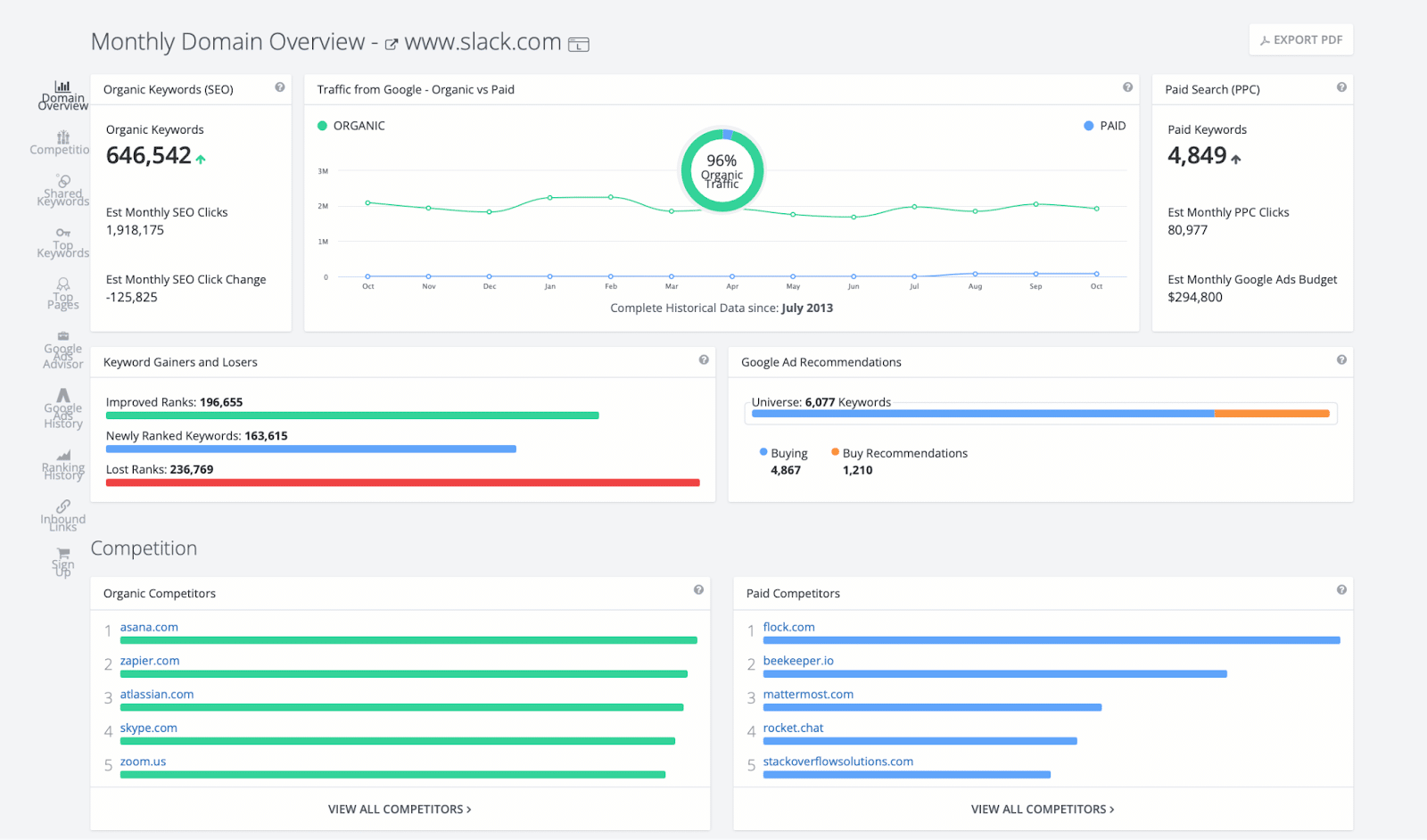Click flock.com blue competitor bar
Screen dimensions: 1427x840
pyautogui.click(x=1052, y=640)
